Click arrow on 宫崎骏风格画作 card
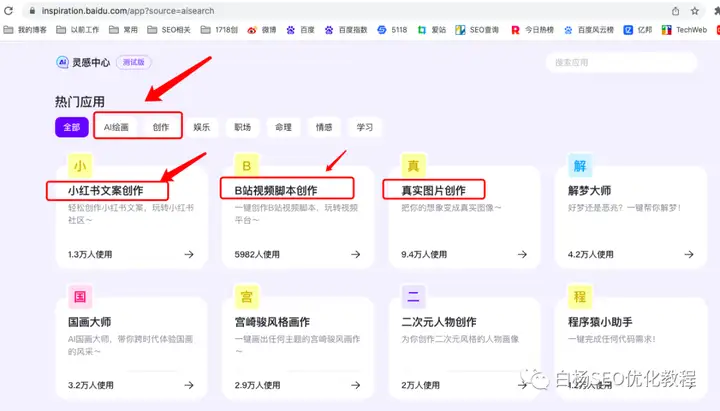Screen dimensions: 720x411 coord(356,385)
